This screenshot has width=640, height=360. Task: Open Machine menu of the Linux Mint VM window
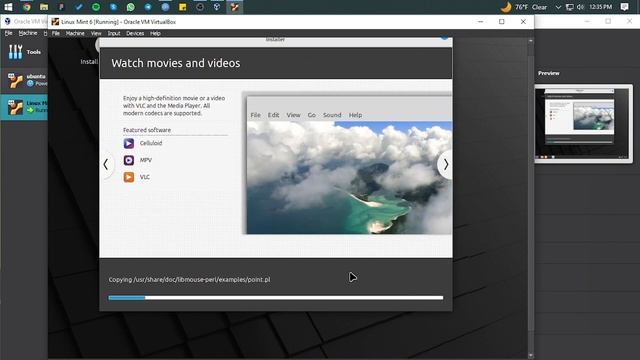coord(75,33)
